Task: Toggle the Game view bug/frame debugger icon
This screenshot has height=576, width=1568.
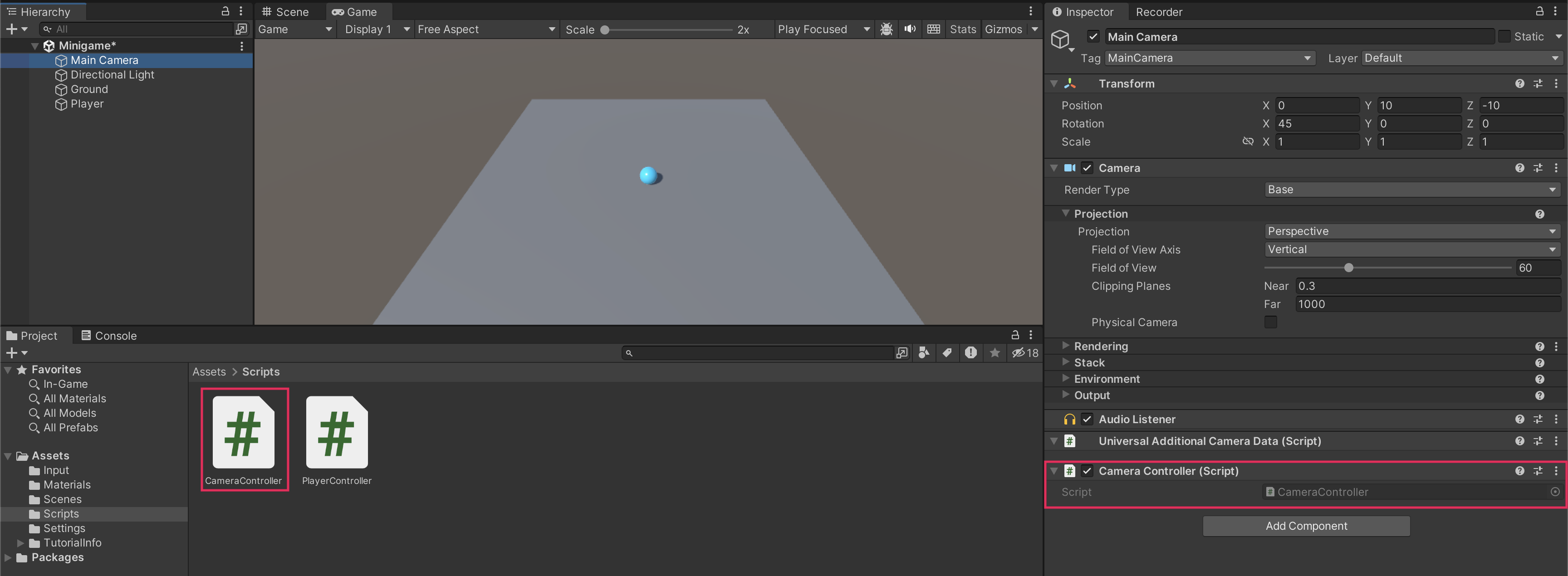Action: tap(886, 29)
